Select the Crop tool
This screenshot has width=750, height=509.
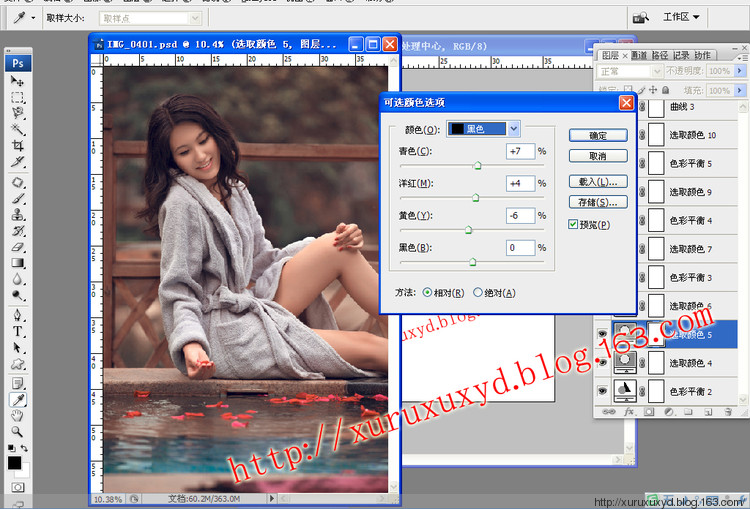click(18, 145)
